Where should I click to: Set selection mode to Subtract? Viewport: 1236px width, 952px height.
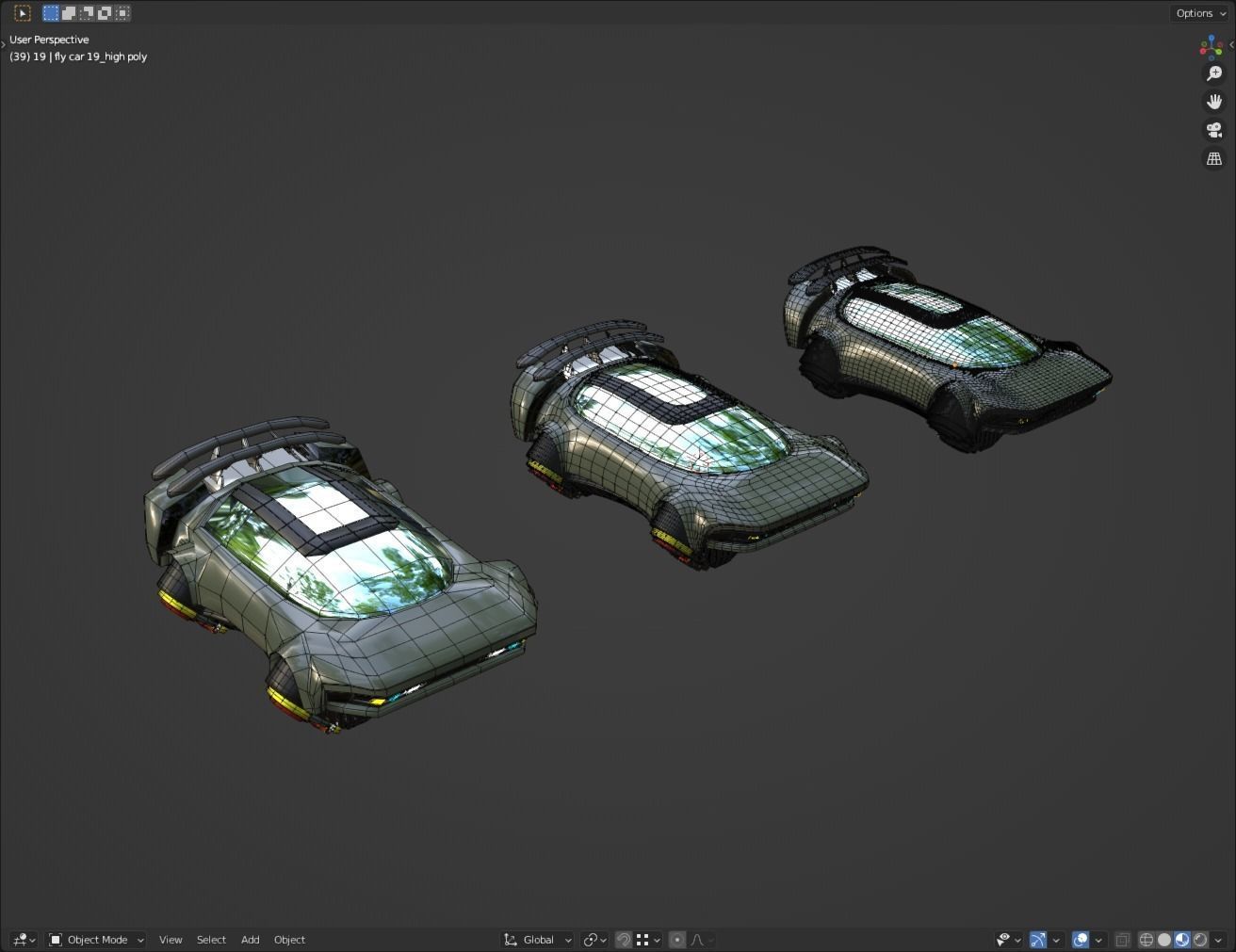(87, 13)
